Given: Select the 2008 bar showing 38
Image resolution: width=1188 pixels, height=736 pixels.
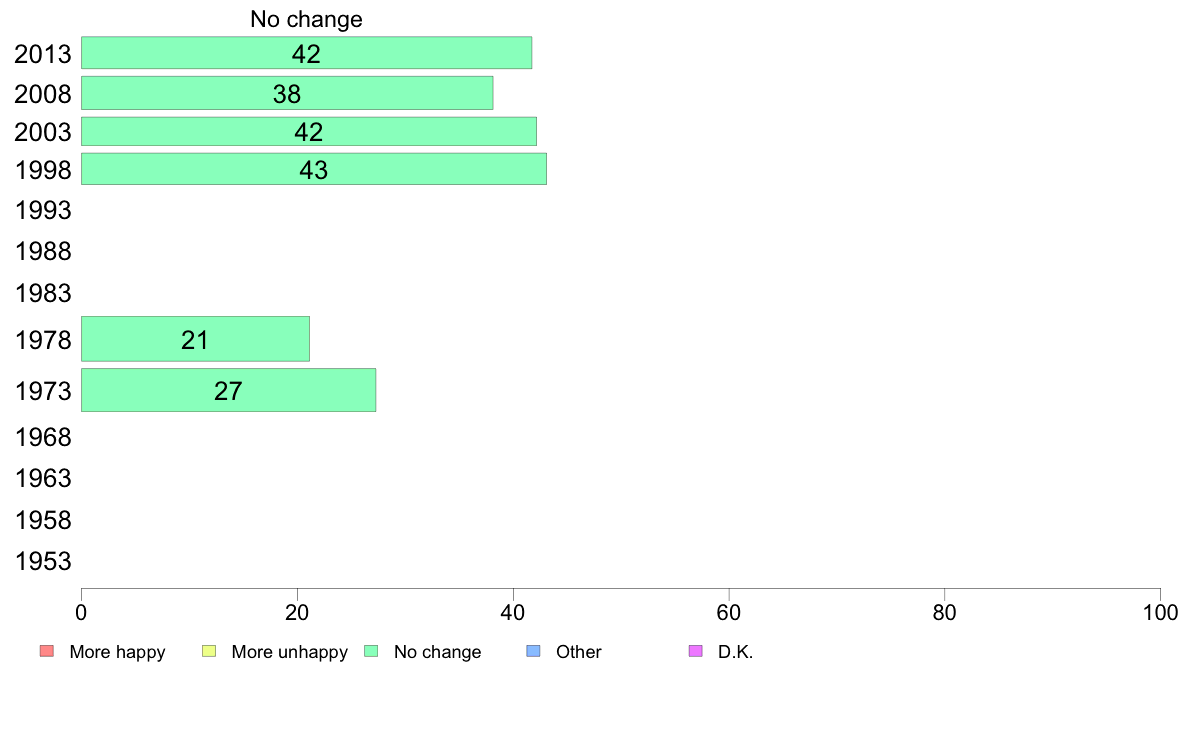Looking at the screenshot, I should (287, 93).
